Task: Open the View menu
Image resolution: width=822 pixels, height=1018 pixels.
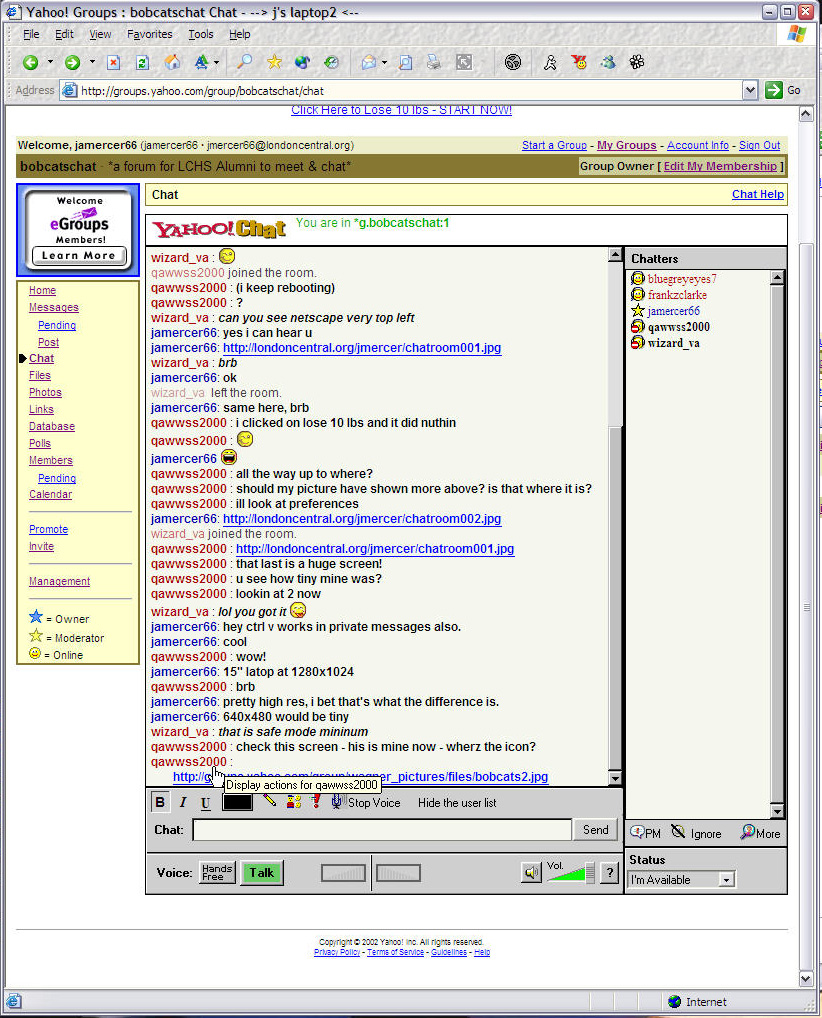Action: [x=100, y=34]
